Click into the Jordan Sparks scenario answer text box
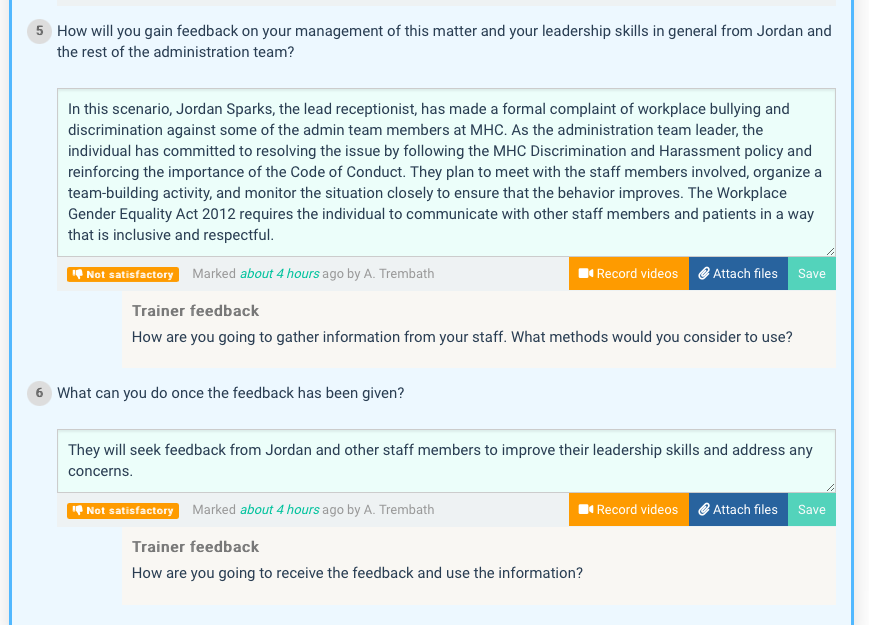Screen dimensions: 869x625 pos(446,172)
